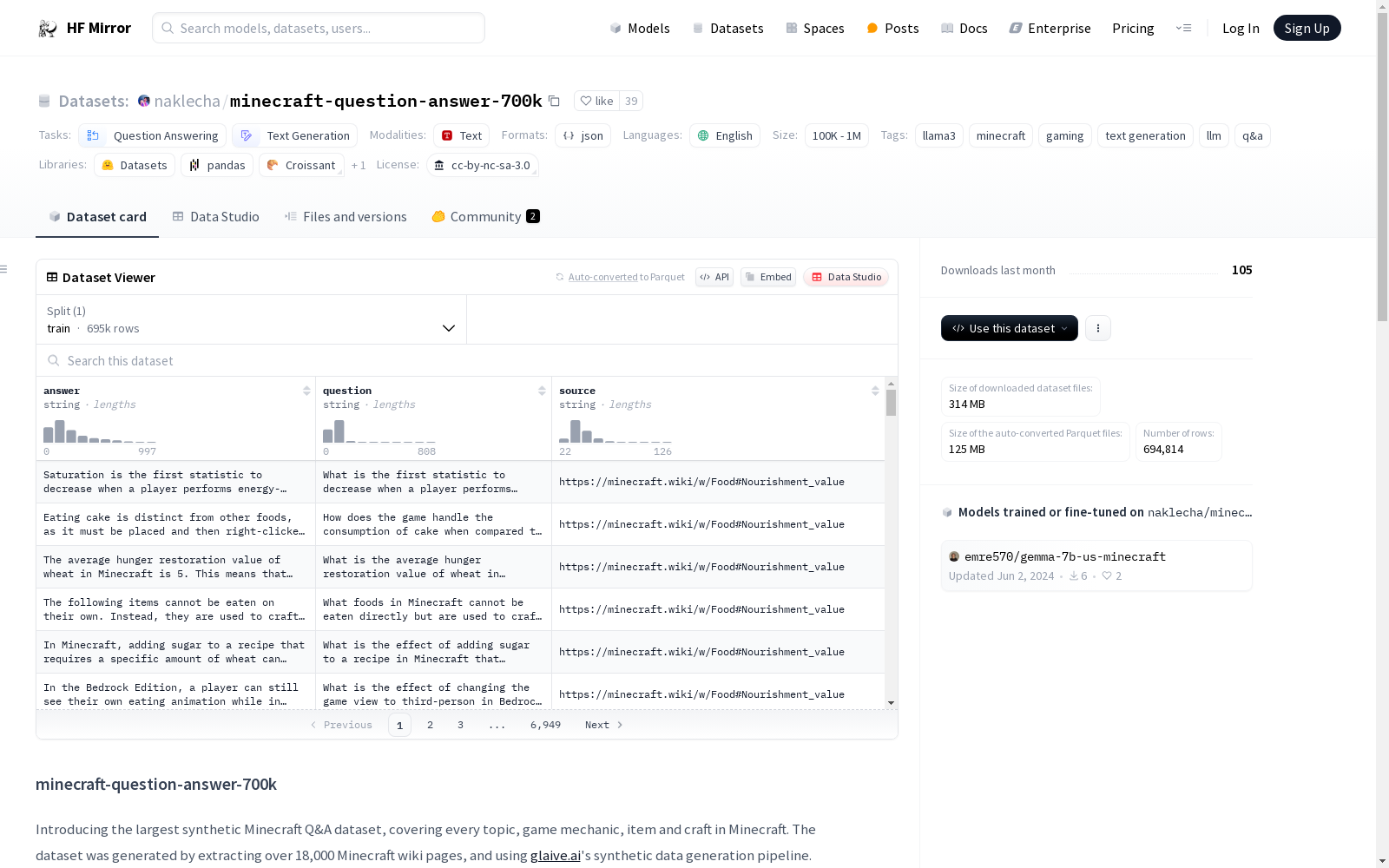
Task: Go to page 2 of the dataset
Action: (x=430, y=725)
